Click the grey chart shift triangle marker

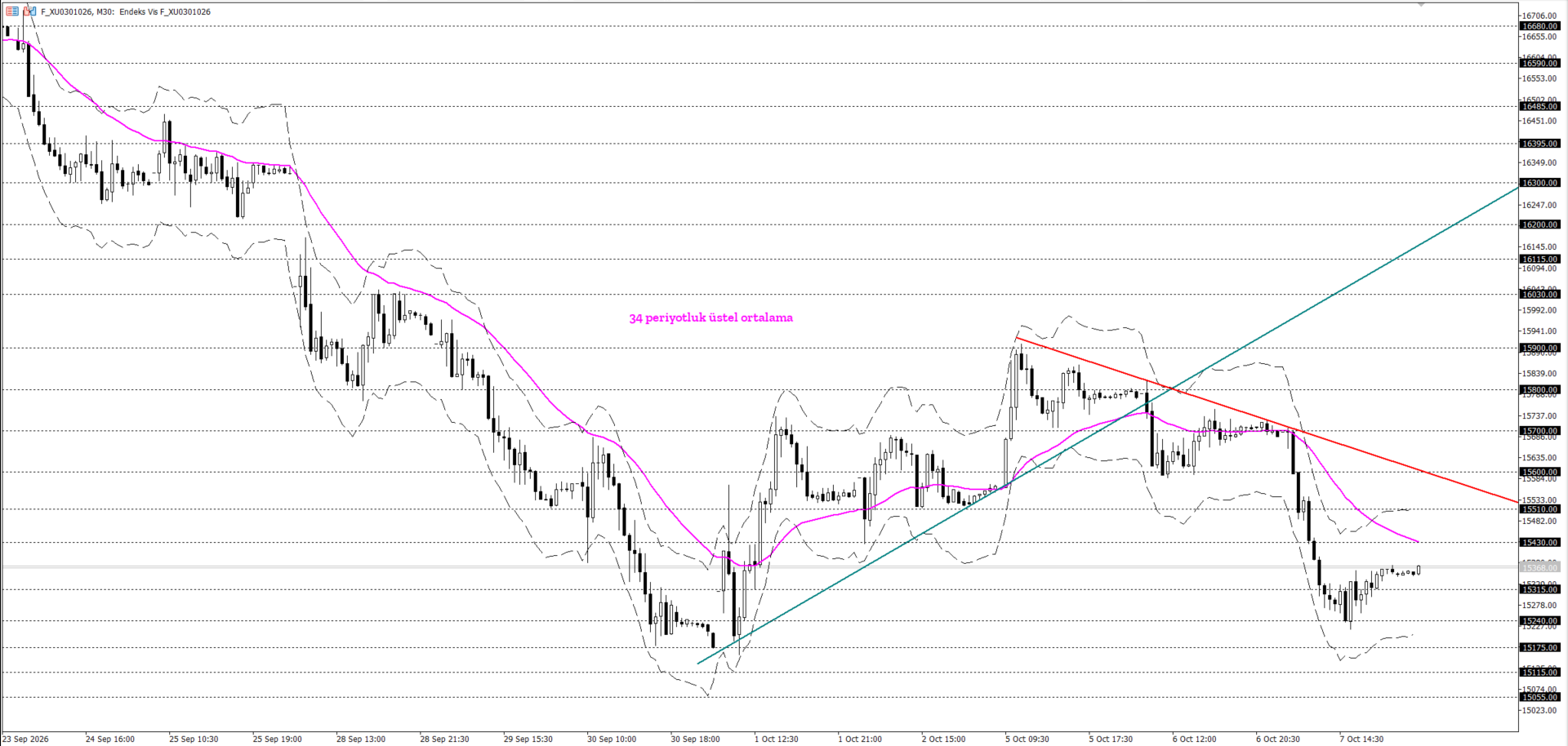(1421, 5)
